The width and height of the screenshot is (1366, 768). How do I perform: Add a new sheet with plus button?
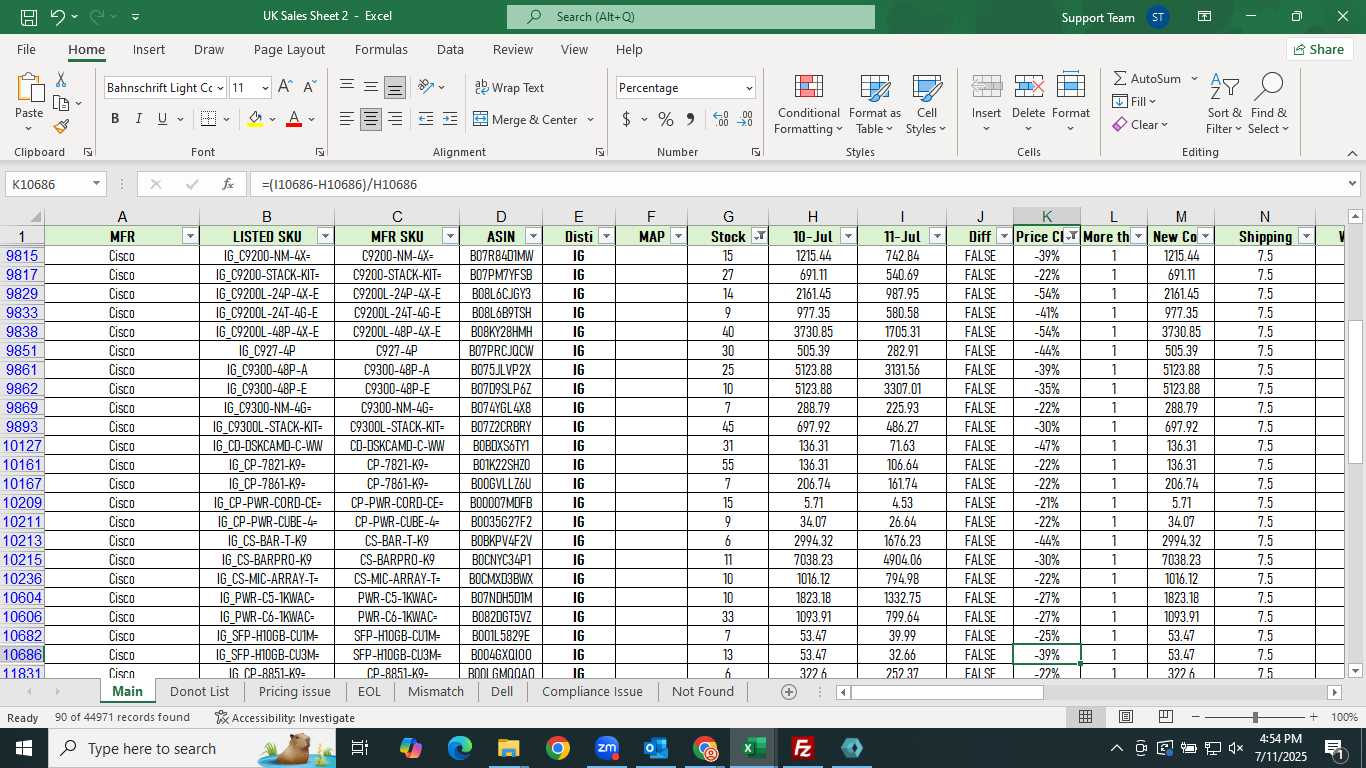coord(789,692)
